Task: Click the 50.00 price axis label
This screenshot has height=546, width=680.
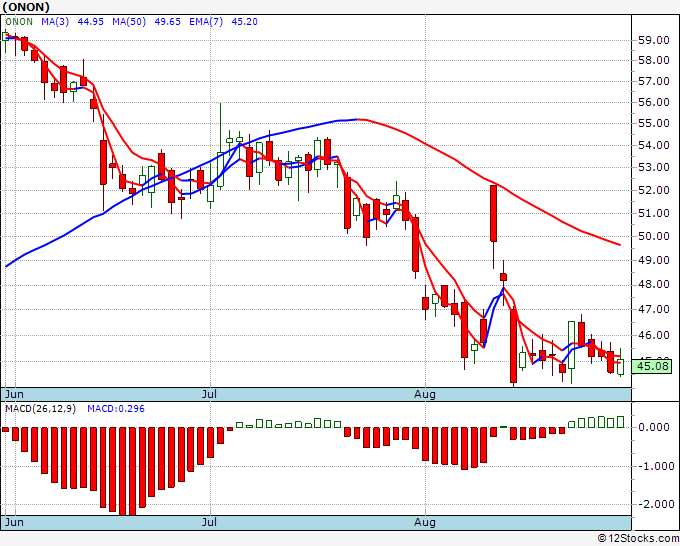Action: click(x=654, y=236)
